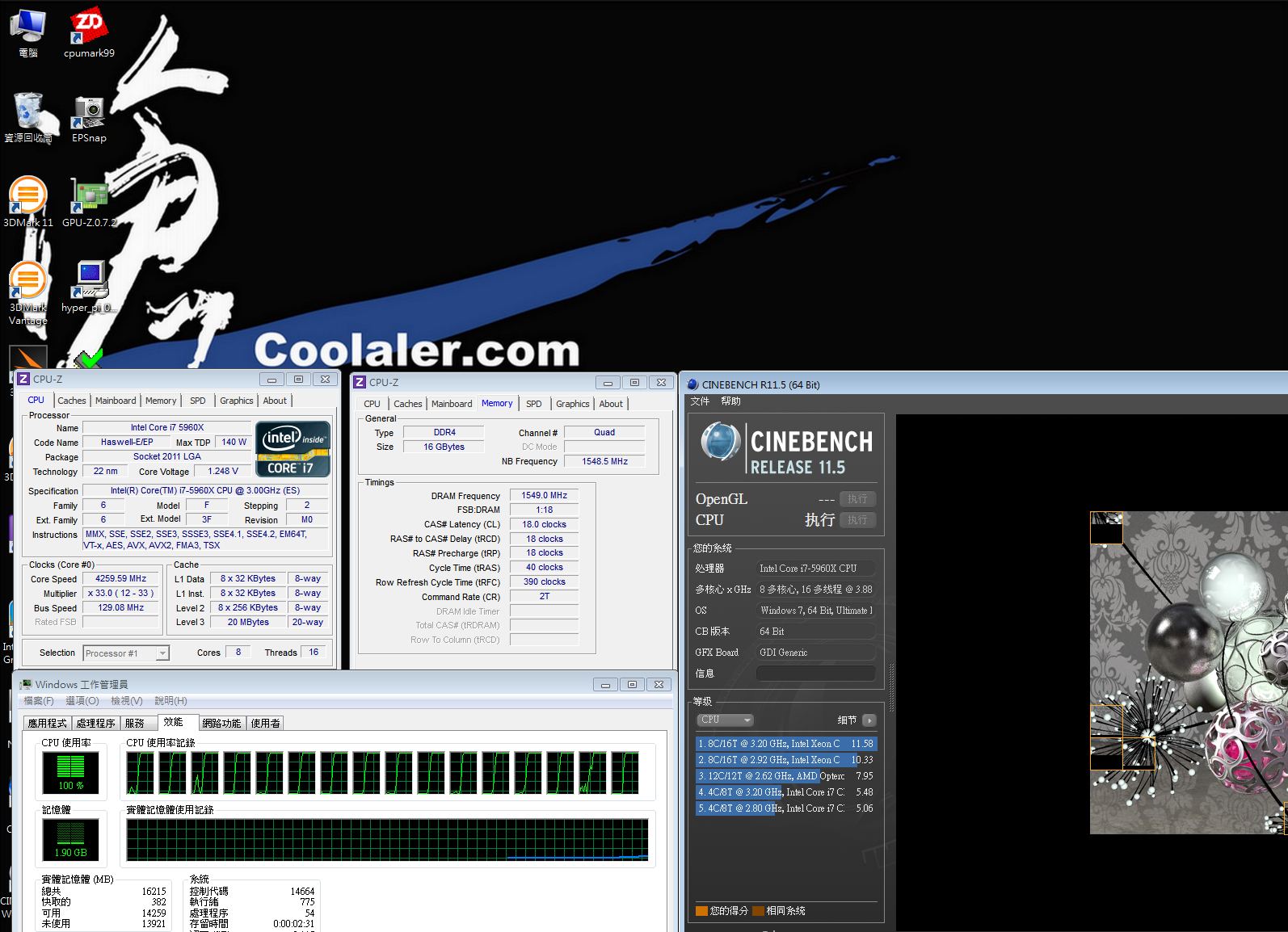Open About tab in first CPU-Z window

(275, 401)
